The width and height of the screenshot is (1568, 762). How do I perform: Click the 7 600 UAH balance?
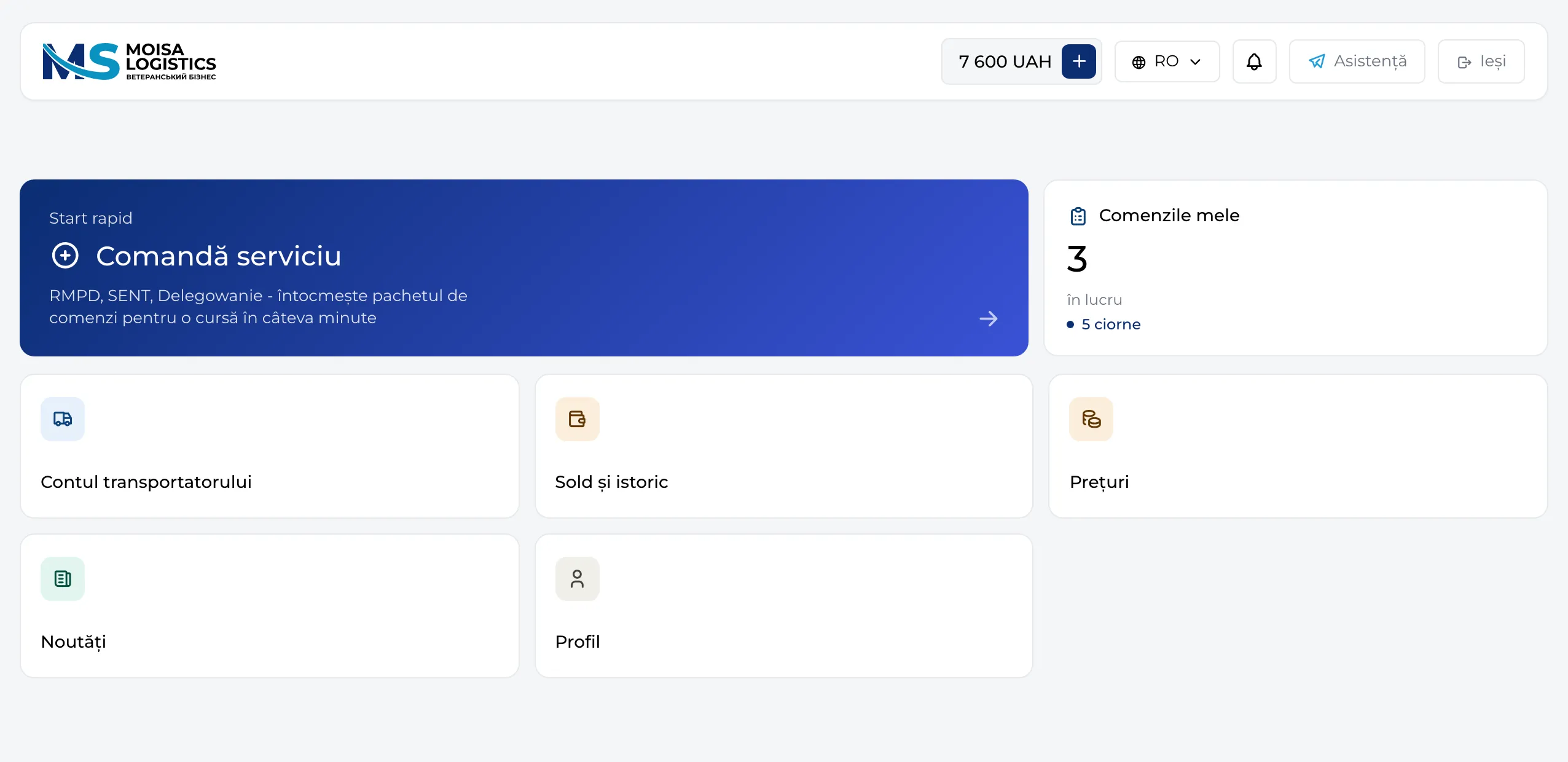[1005, 61]
